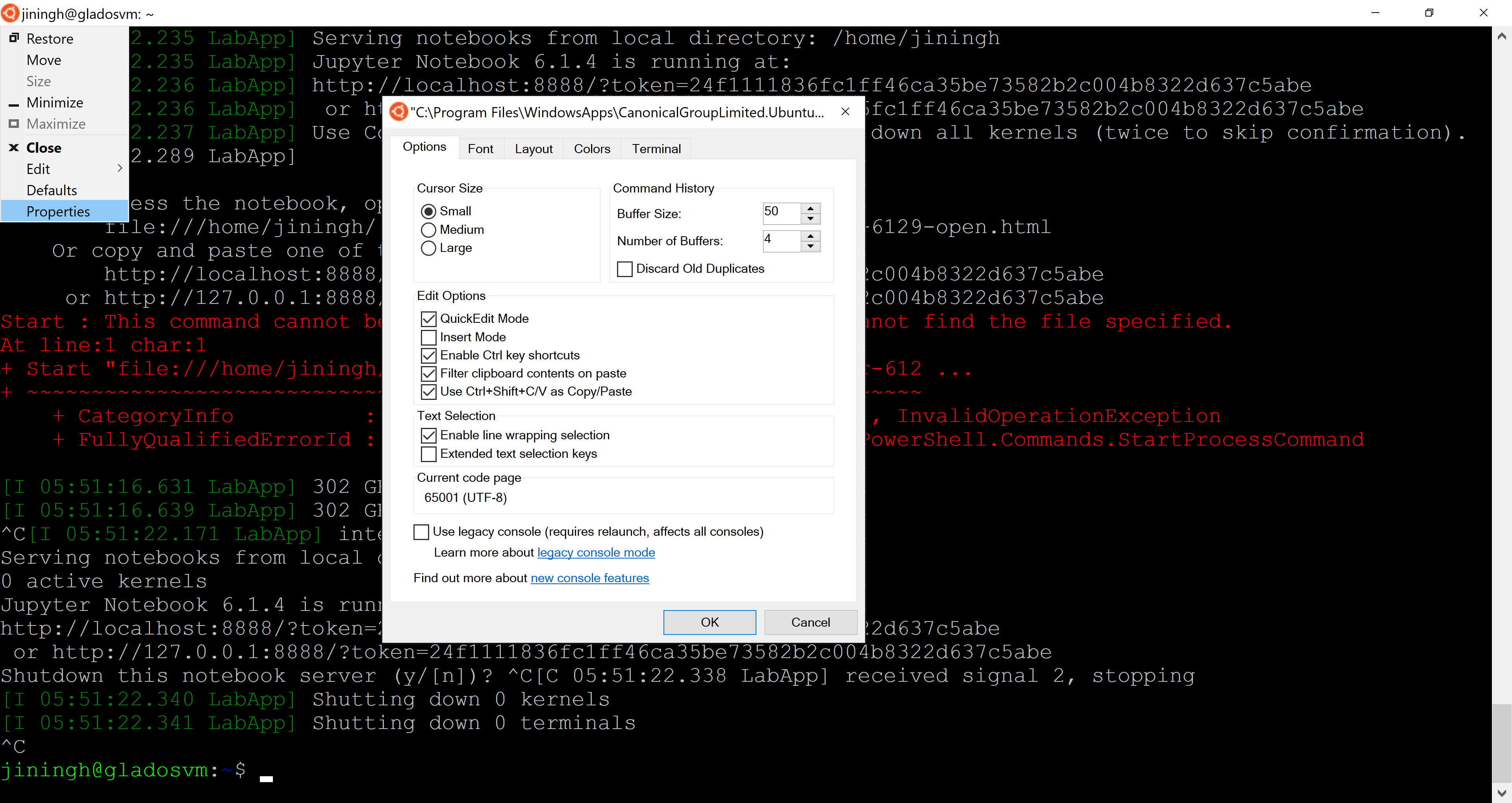Toggle Use Ctrl+Shift+C/V as Copy/Paste

[x=429, y=392]
